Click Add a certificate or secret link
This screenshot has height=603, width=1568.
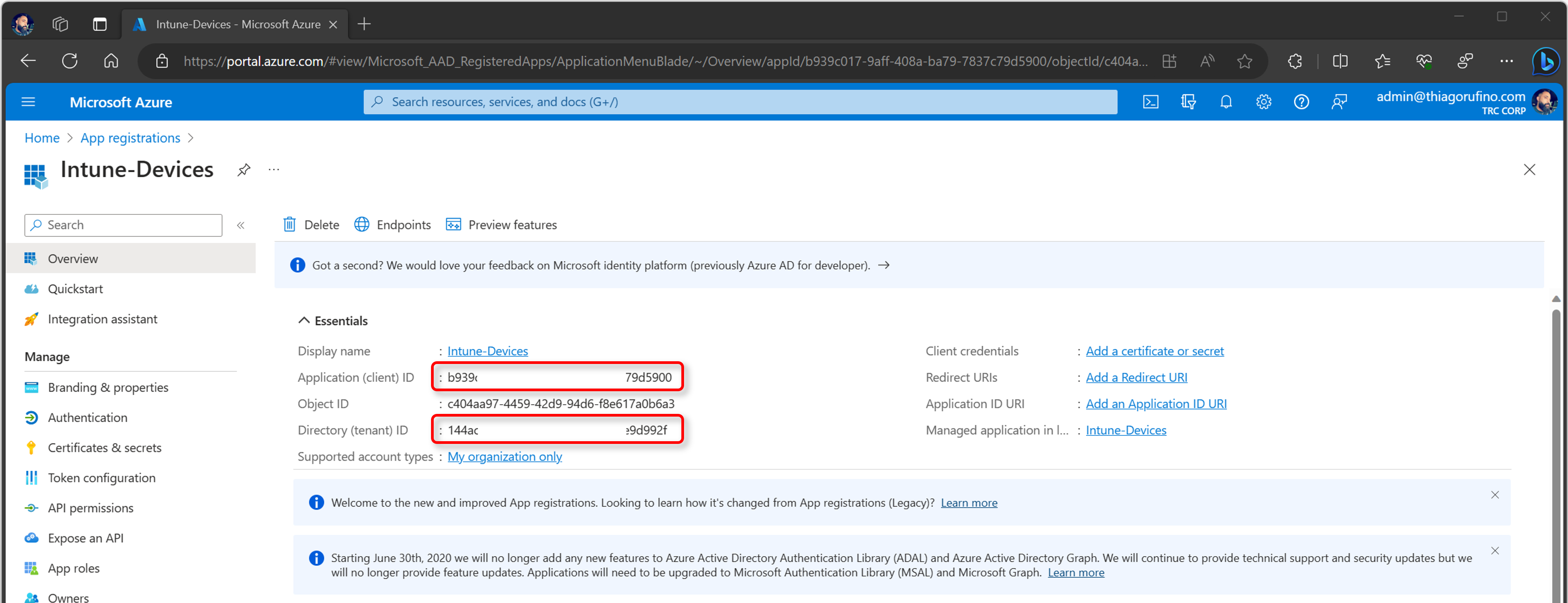[1155, 351]
